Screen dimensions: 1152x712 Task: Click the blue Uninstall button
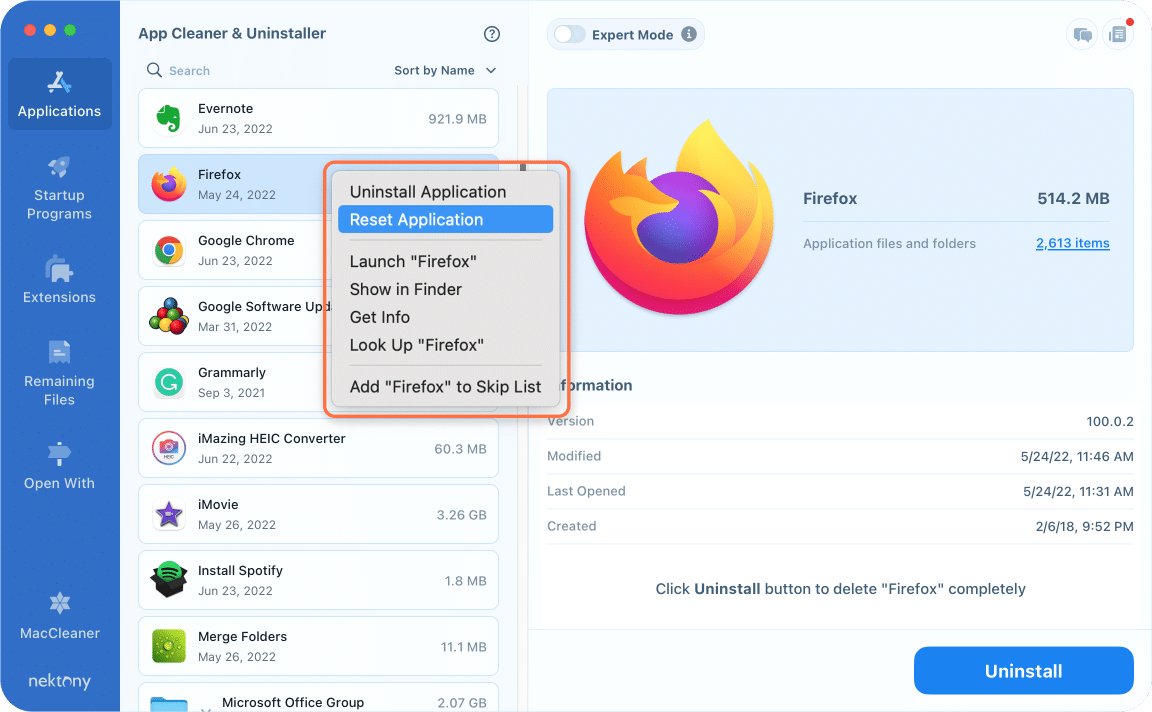pyautogui.click(x=1023, y=671)
